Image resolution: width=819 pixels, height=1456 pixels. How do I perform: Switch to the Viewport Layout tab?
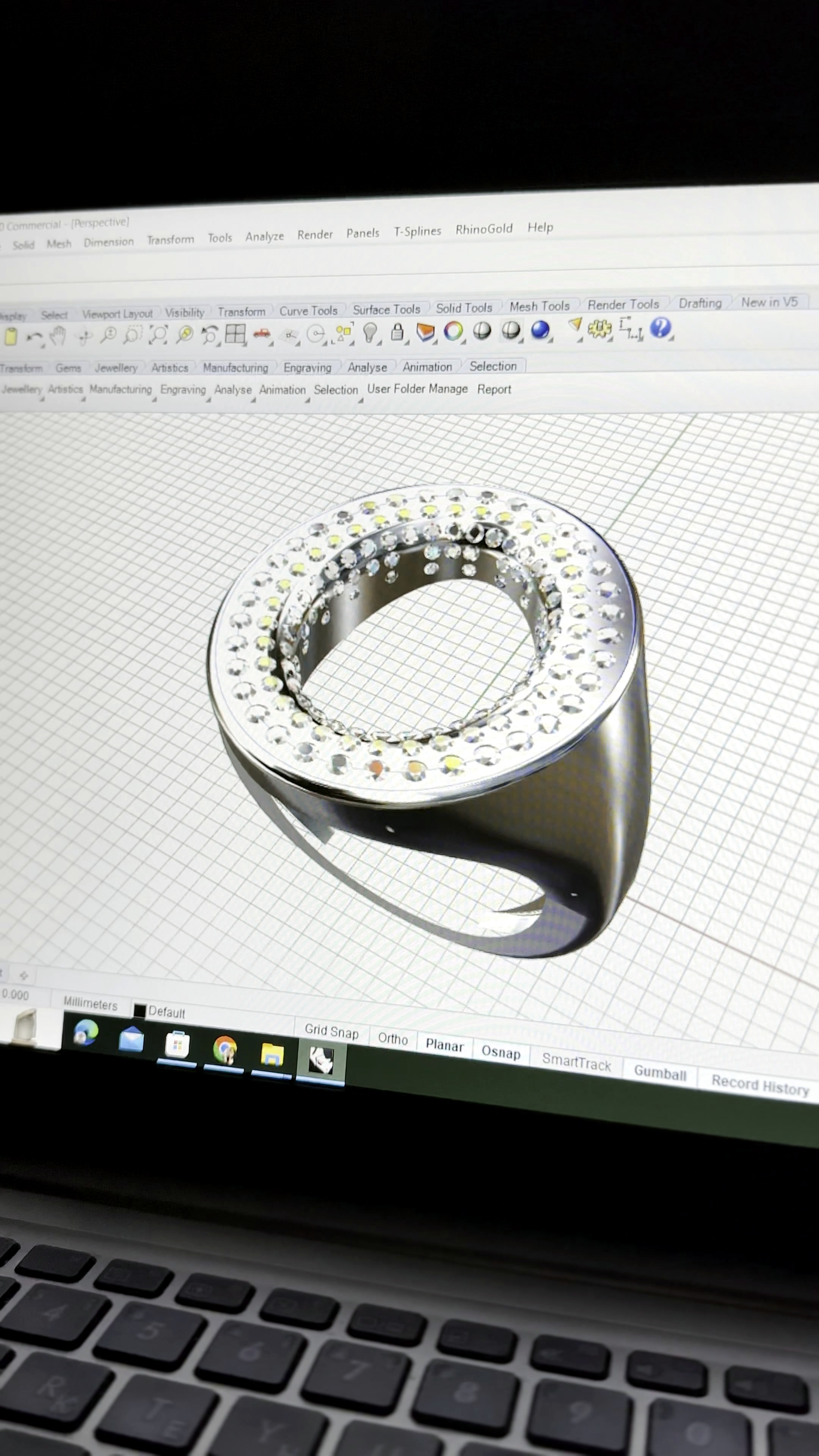pyautogui.click(x=118, y=314)
